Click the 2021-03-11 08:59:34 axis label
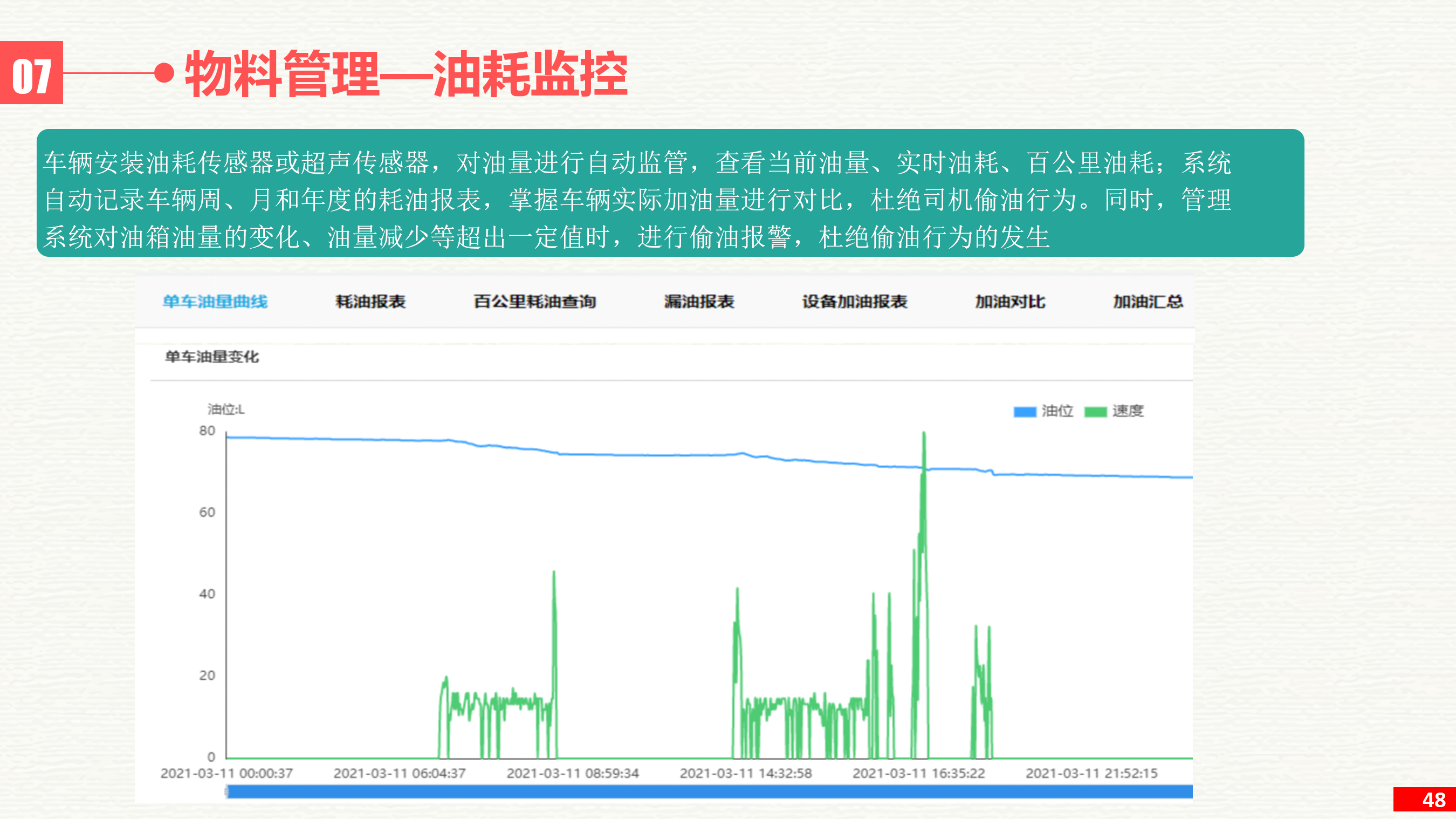Image resolution: width=1456 pixels, height=819 pixels. (x=573, y=773)
